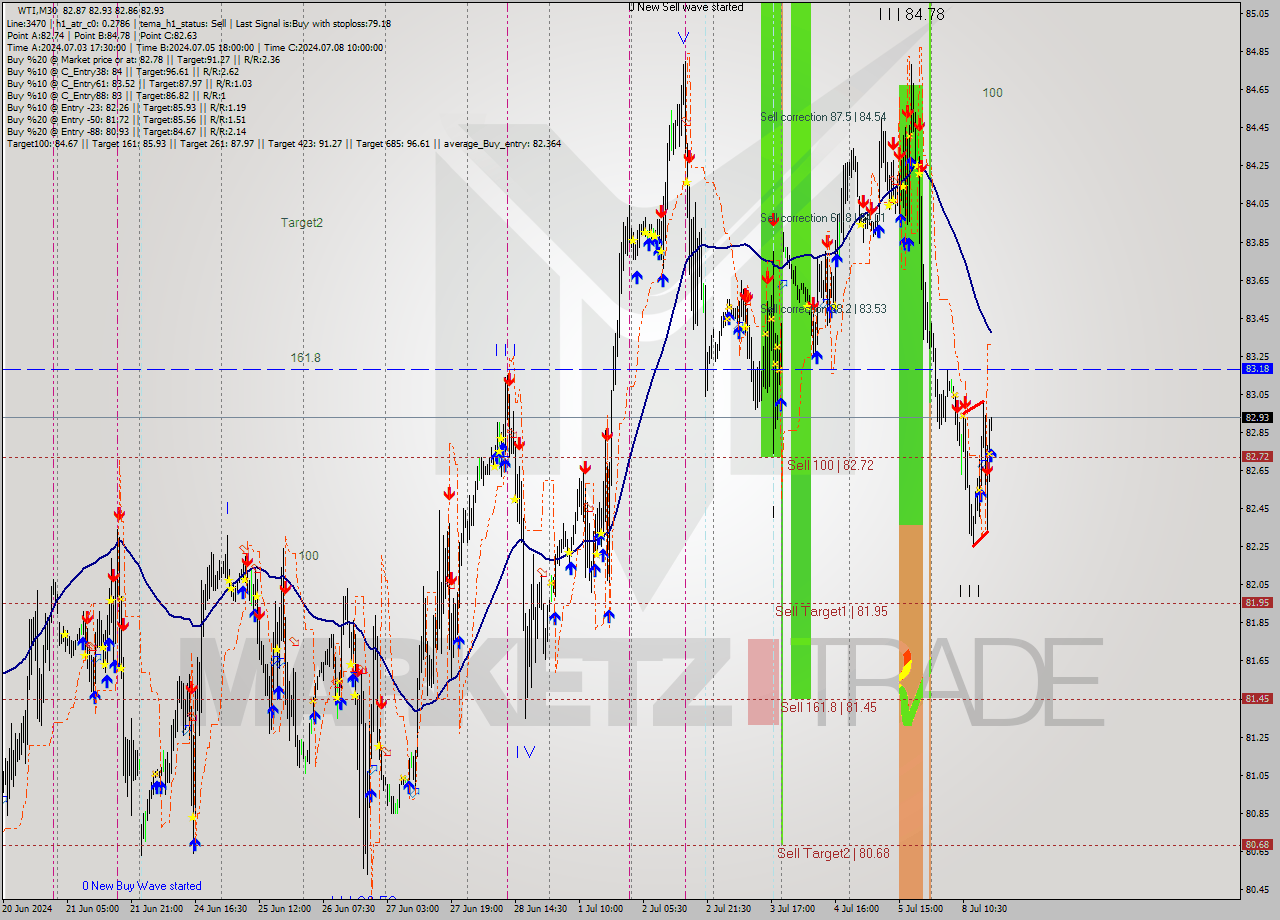This screenshot has width=1280, height=920.
Task: Click the "27 Jun 19:00" time label
Action: tap(477, 909)
